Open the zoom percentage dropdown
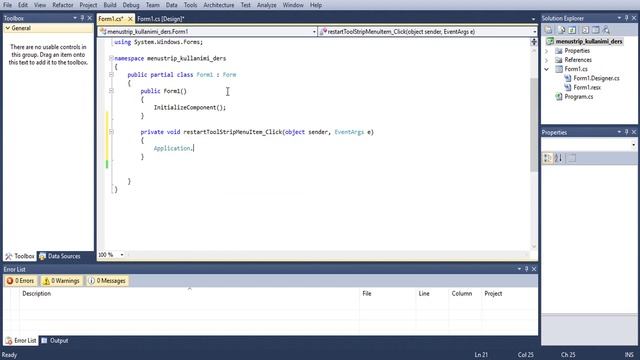640x360 pixels. [122, 255]
